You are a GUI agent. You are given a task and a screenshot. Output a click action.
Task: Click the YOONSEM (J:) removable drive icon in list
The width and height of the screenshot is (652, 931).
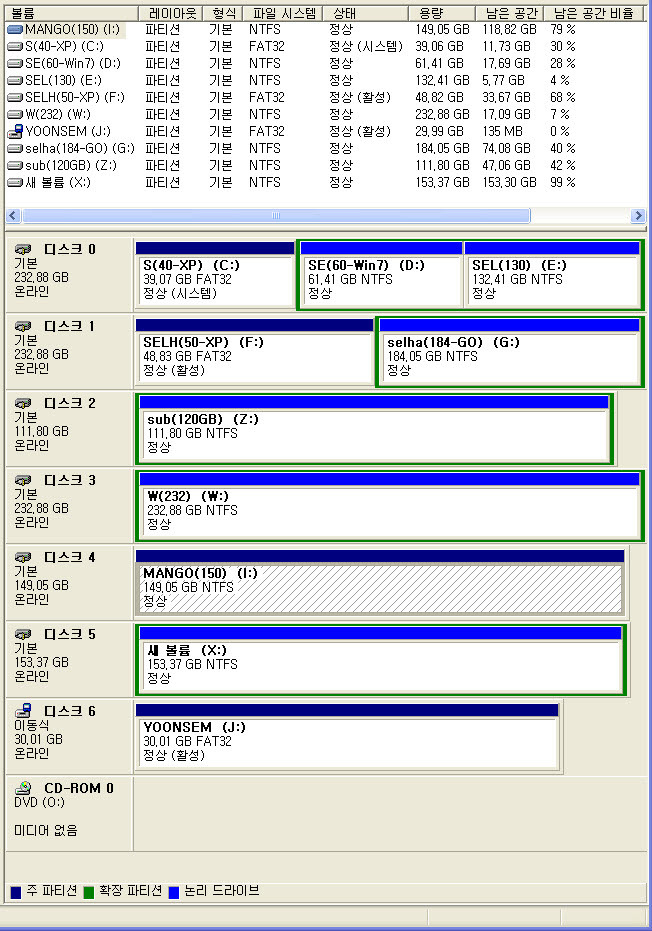click(x=15, y=131)
